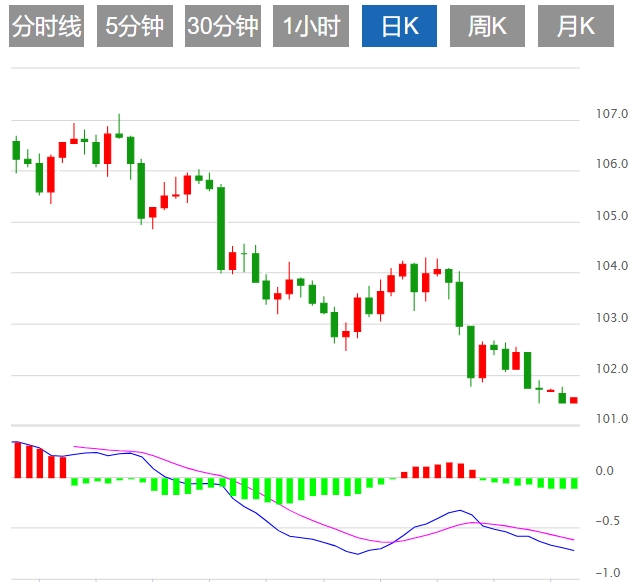This screenshot has height=582, width=636.
Task: Click the 107.0 price axis label
Action: click(x=611, y=114)
